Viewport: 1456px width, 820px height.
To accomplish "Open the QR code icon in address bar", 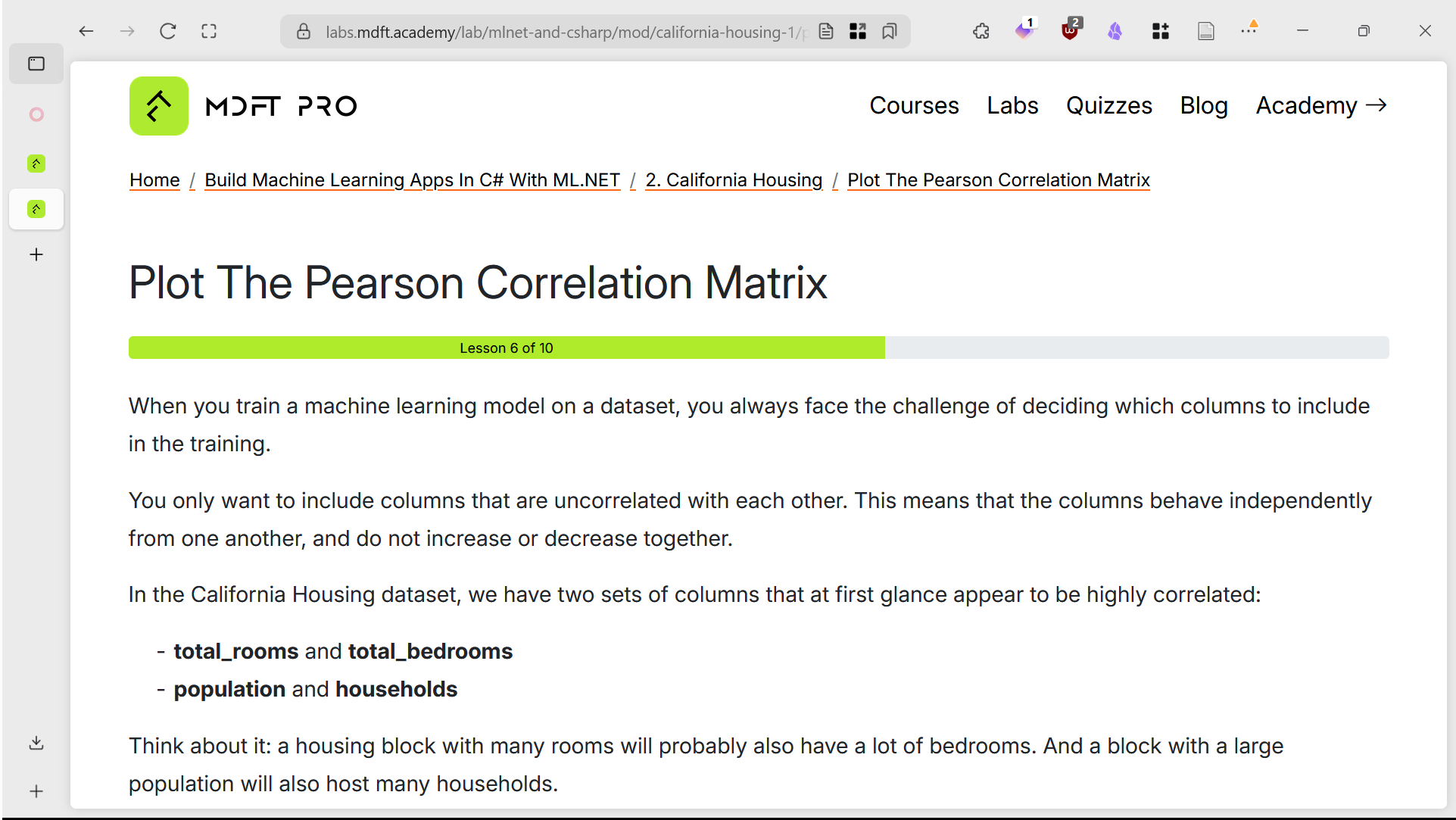I will 858,31.
